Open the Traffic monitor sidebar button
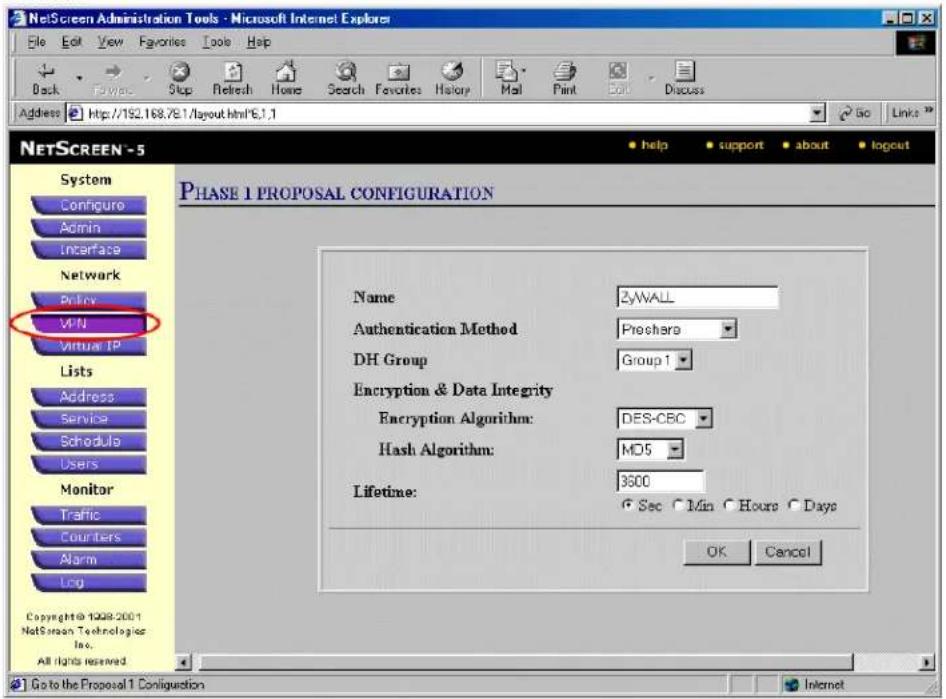Screen dimensions: 946x699 [89, 515]
